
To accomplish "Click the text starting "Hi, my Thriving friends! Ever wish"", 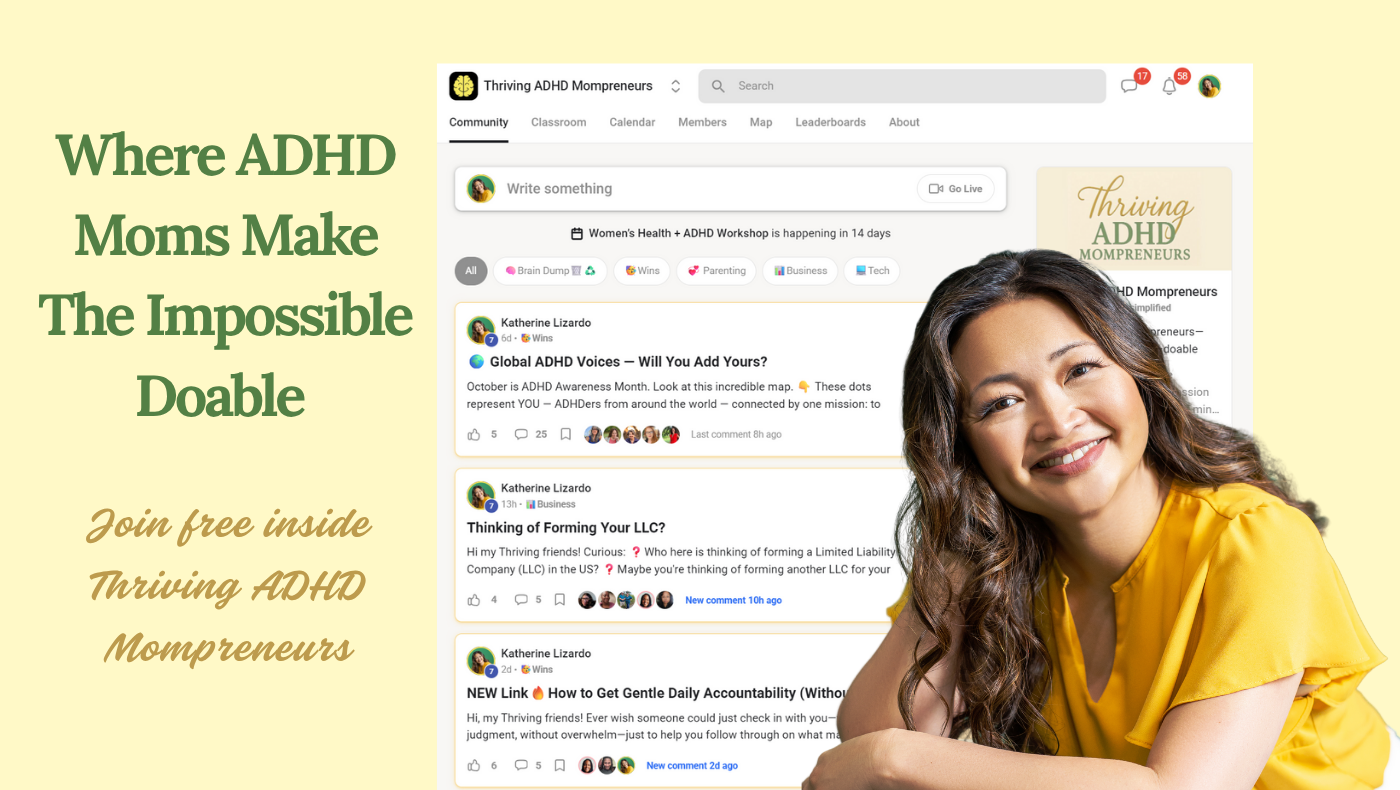I will (656, 726).
